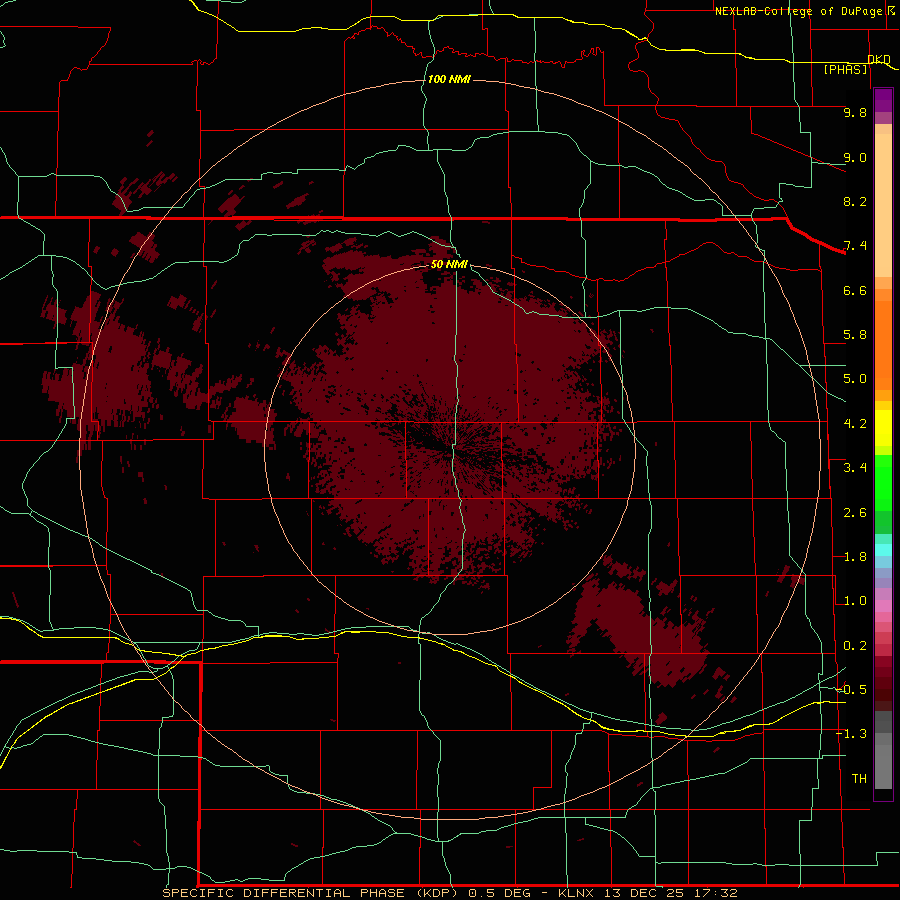Viewport: 900px width, 900px height.
Task: Click the TH threshold label
Action: click(859, 778)
